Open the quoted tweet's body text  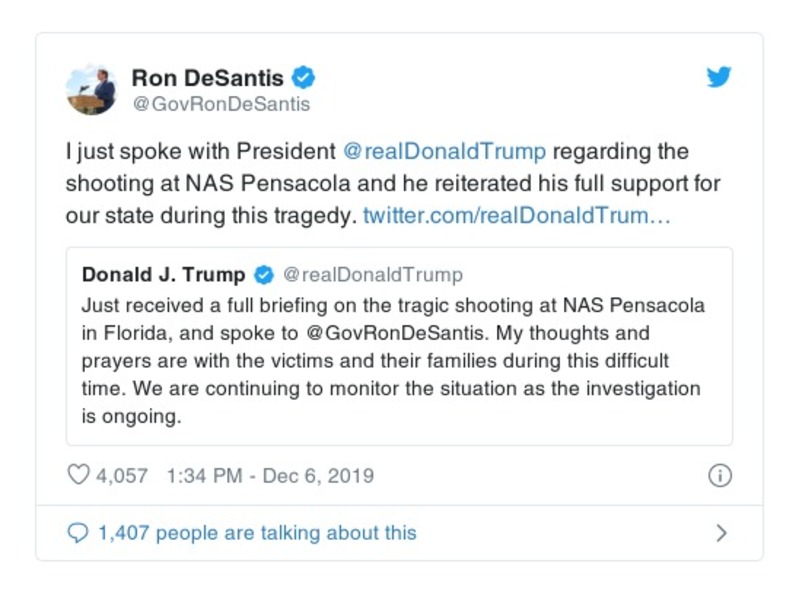(390, 360)
